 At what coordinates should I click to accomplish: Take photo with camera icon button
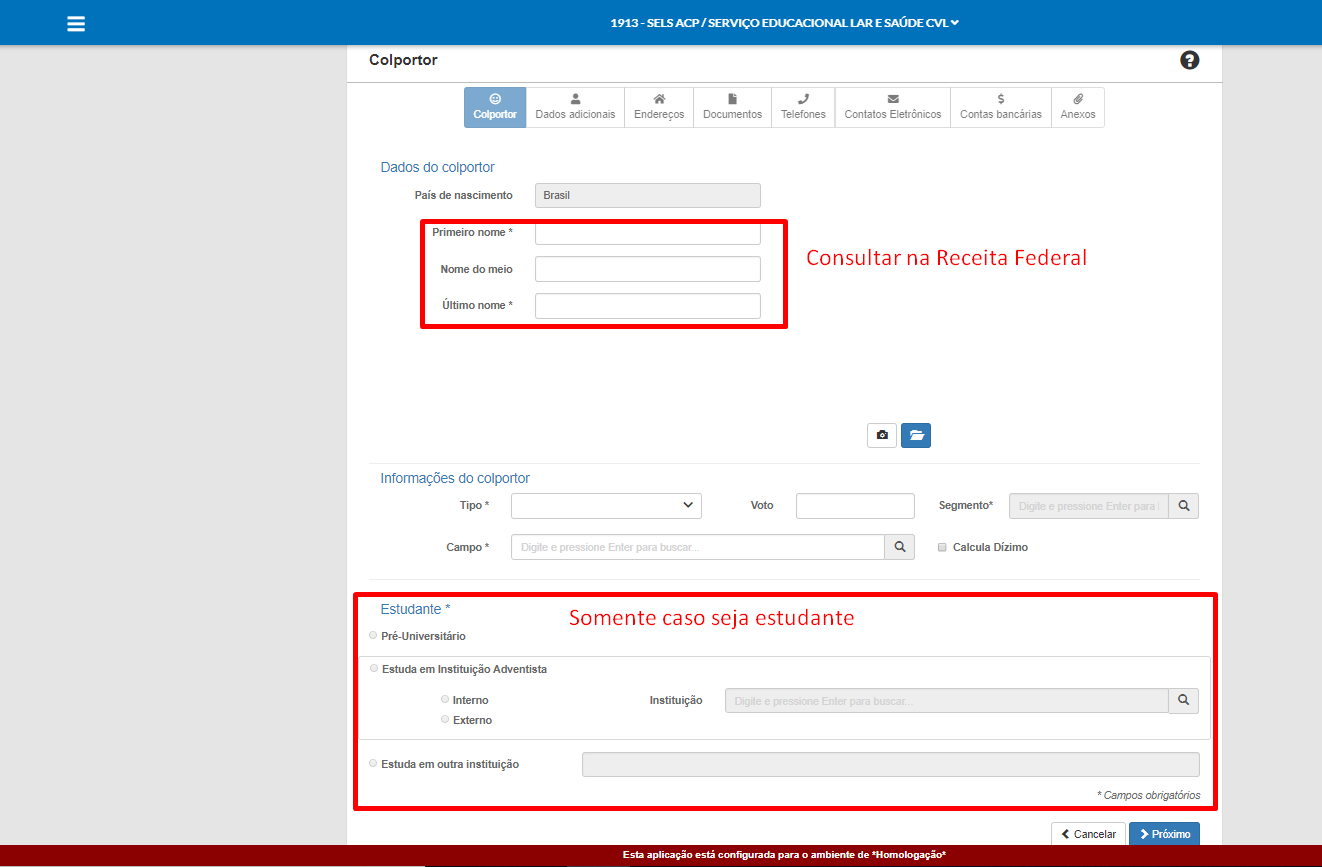(882, 435)
